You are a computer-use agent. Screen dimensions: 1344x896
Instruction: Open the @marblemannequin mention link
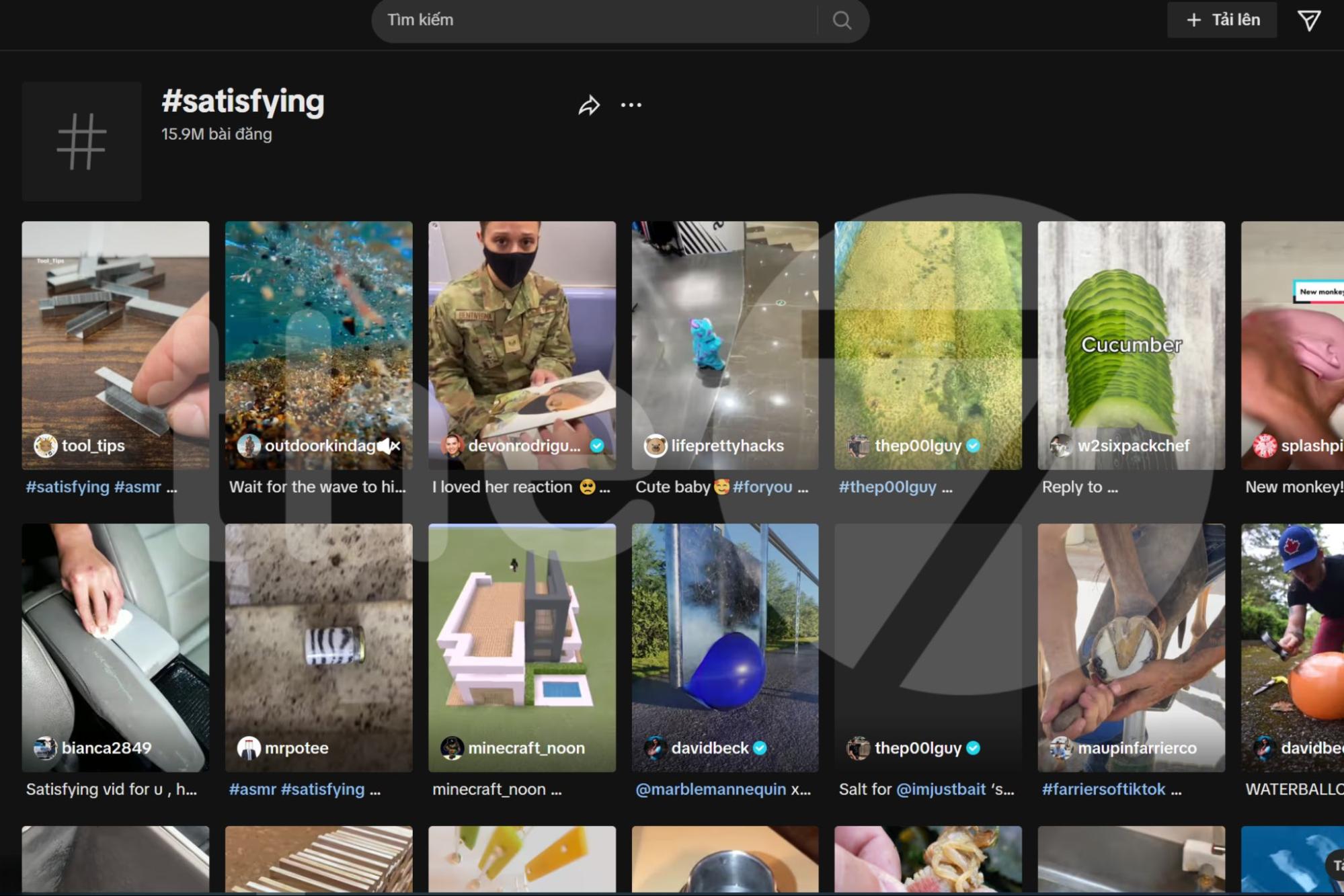pyautogui.click(x=710, y=789)
